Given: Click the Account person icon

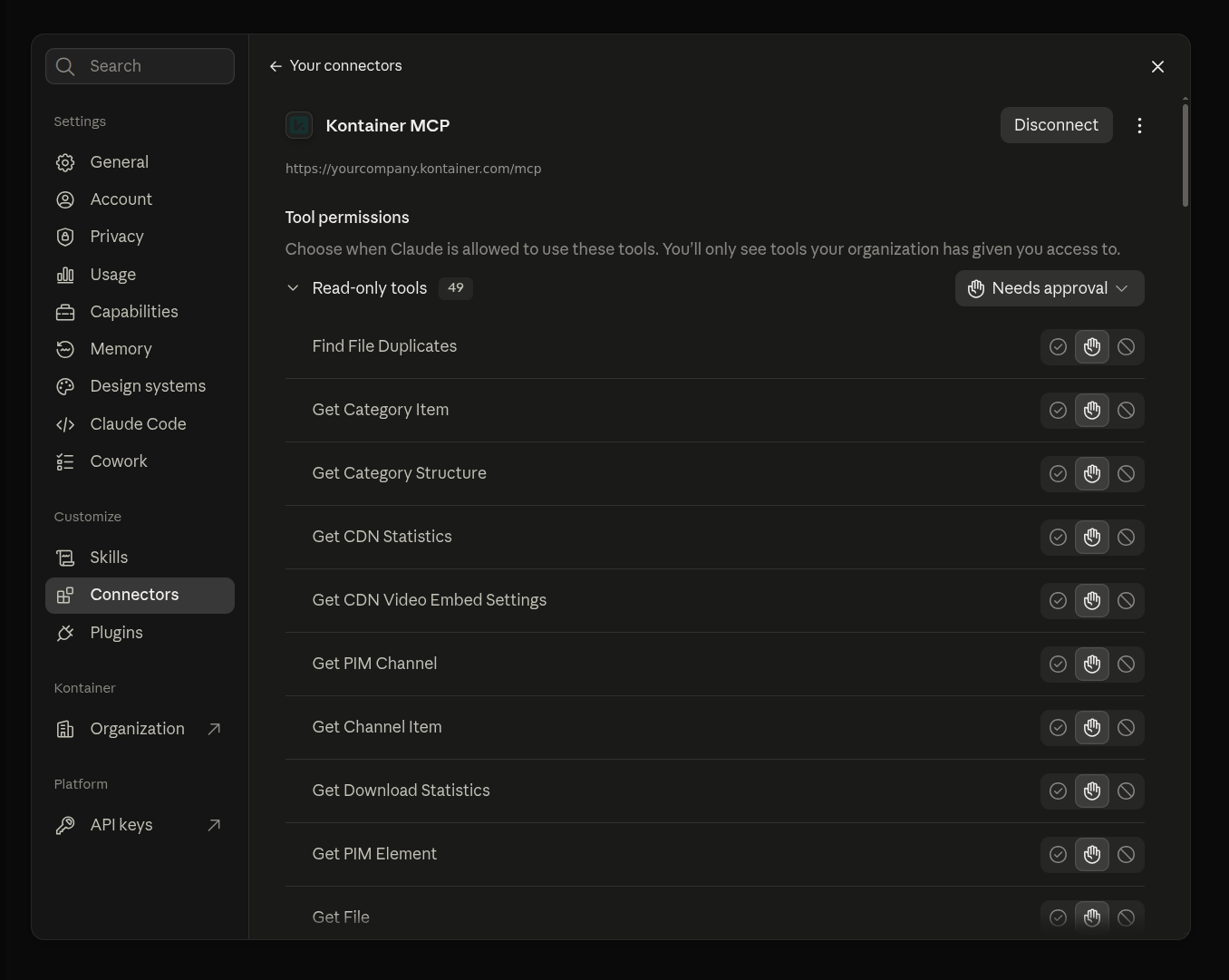Looking at the screenshot, I should pos(65,199).
